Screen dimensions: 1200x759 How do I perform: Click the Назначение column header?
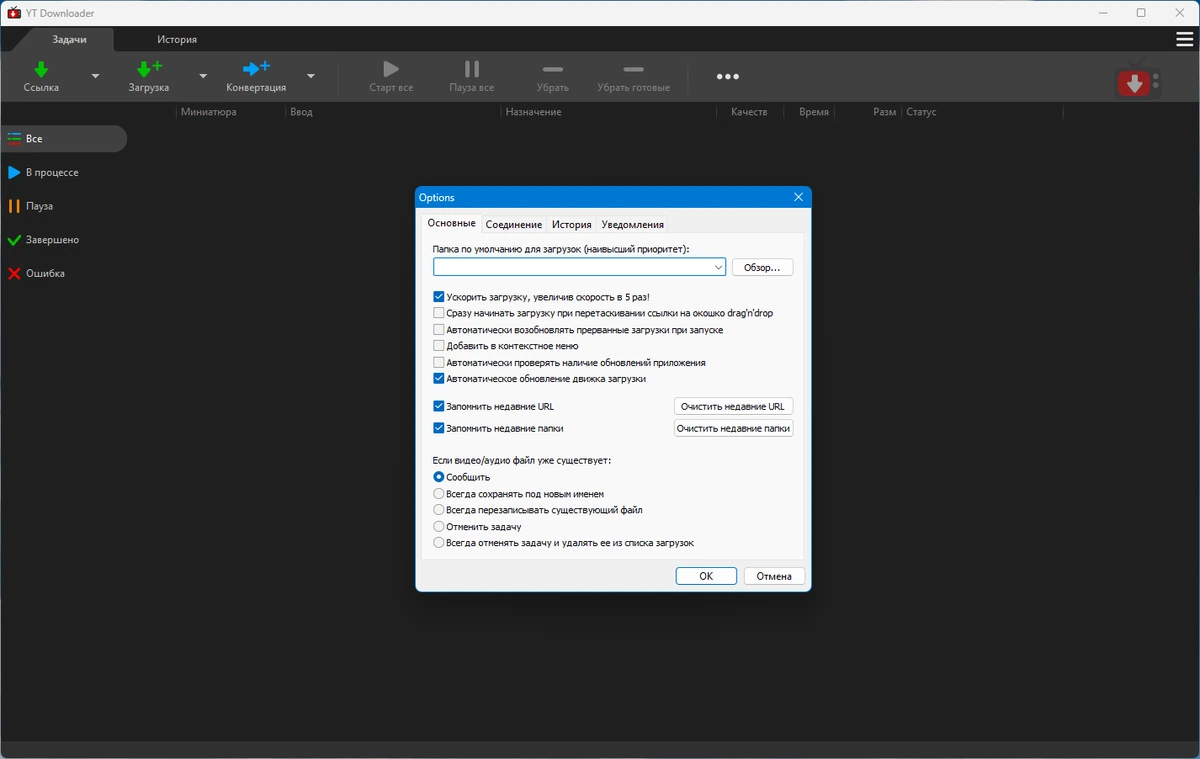[533, 112]
